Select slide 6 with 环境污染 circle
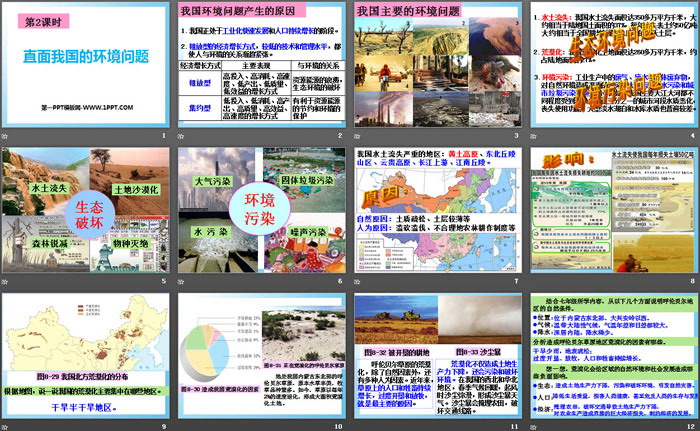Image resolution: width=700 pixels, height=431 pixels. click(x=262, y=210)
